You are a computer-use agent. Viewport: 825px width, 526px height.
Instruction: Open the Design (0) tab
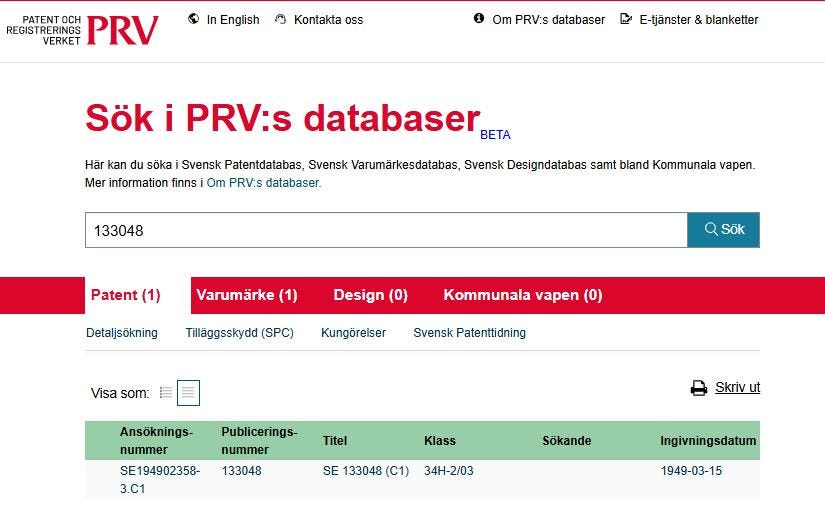coord(371,295)
